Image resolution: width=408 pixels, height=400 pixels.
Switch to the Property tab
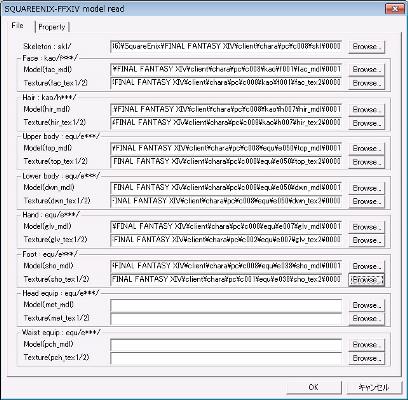coord(52,27)
